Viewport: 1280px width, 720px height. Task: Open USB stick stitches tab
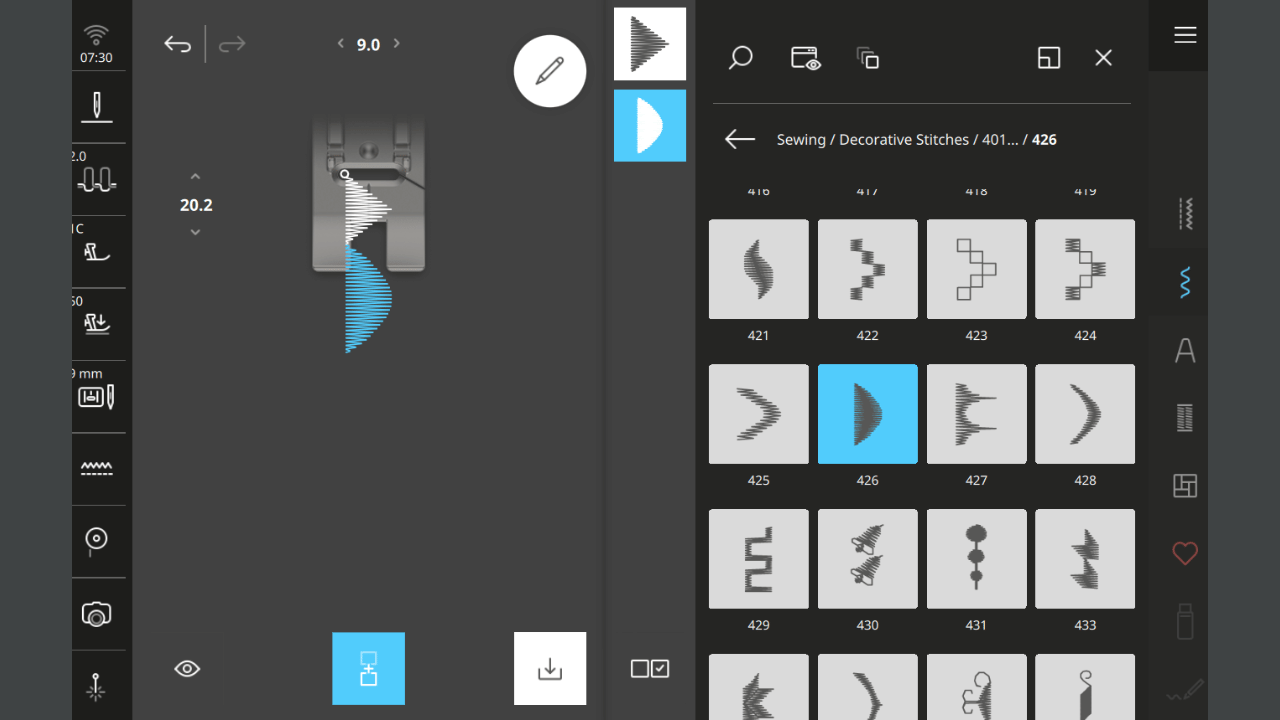1185,621
